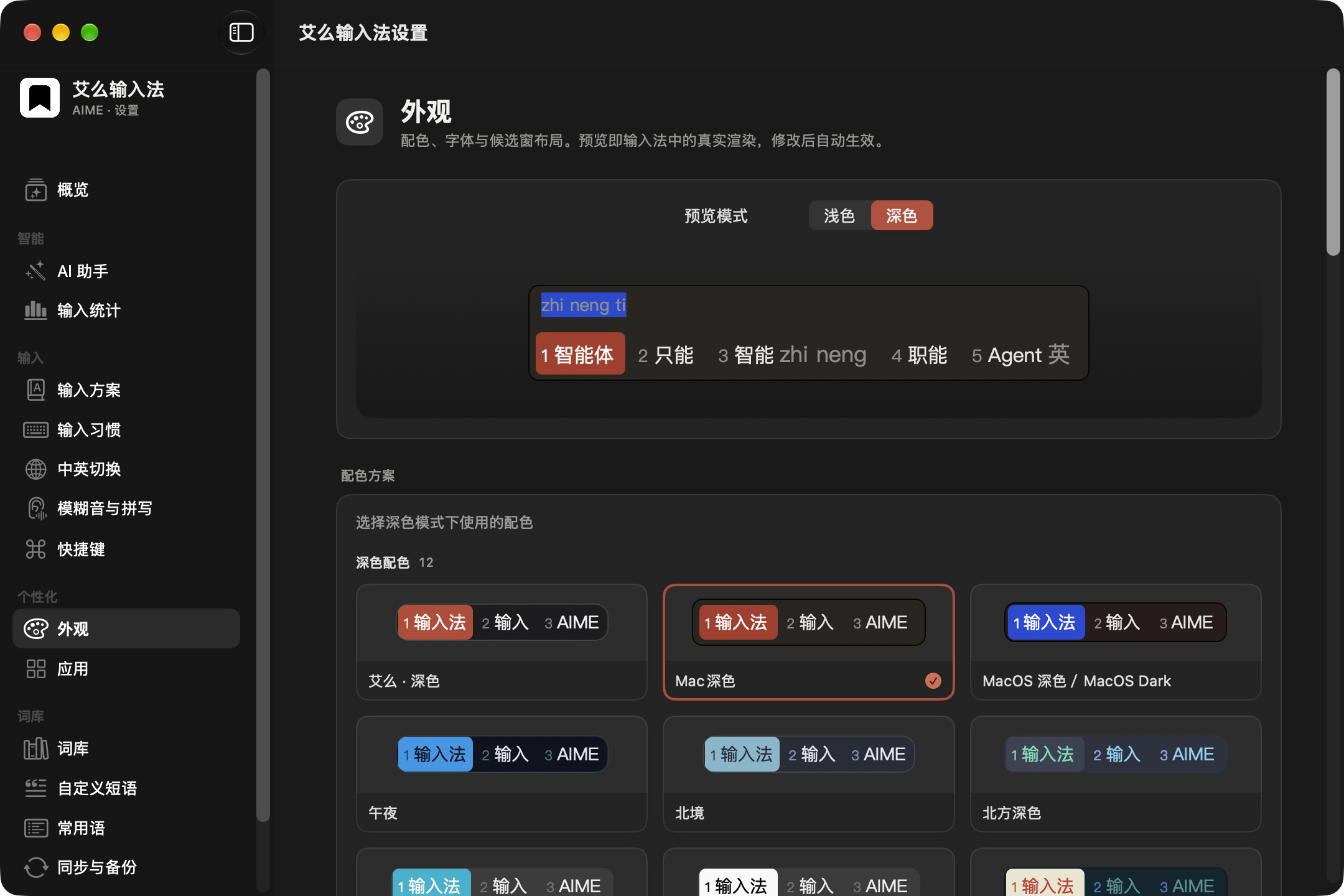Click the 外观 palette sidebar icon
Image resolution: width=1344 pixels, height=896 pixels.
point(36,628)
